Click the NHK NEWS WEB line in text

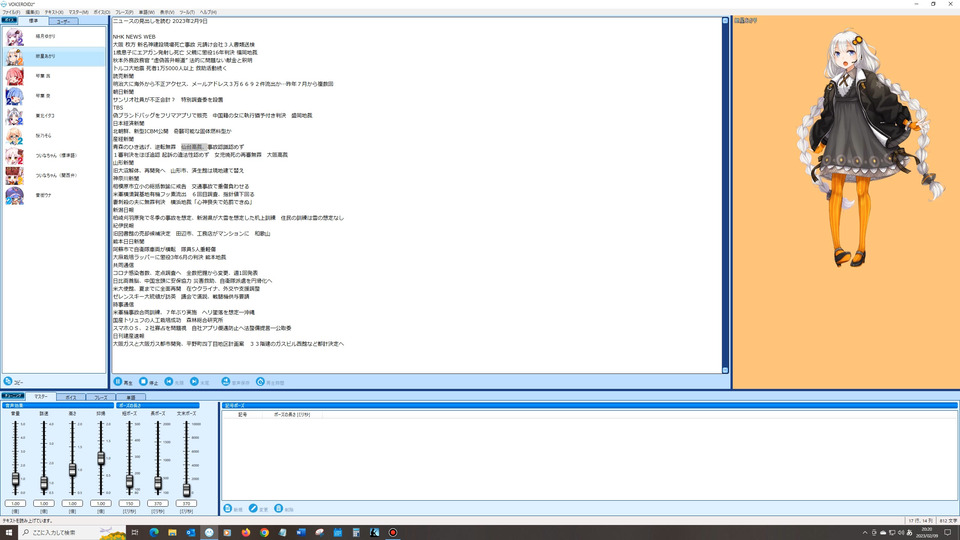[x=134, y=37]
